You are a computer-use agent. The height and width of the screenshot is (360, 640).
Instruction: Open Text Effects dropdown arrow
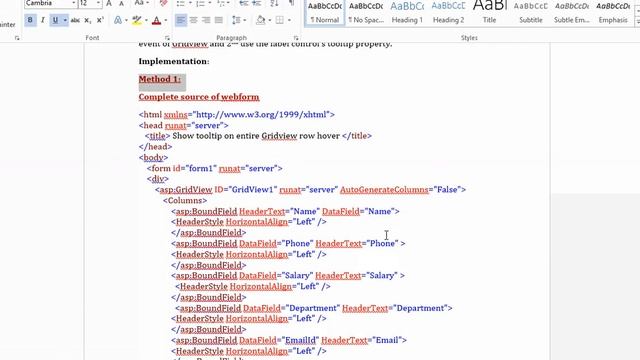(x=126, y=20)
